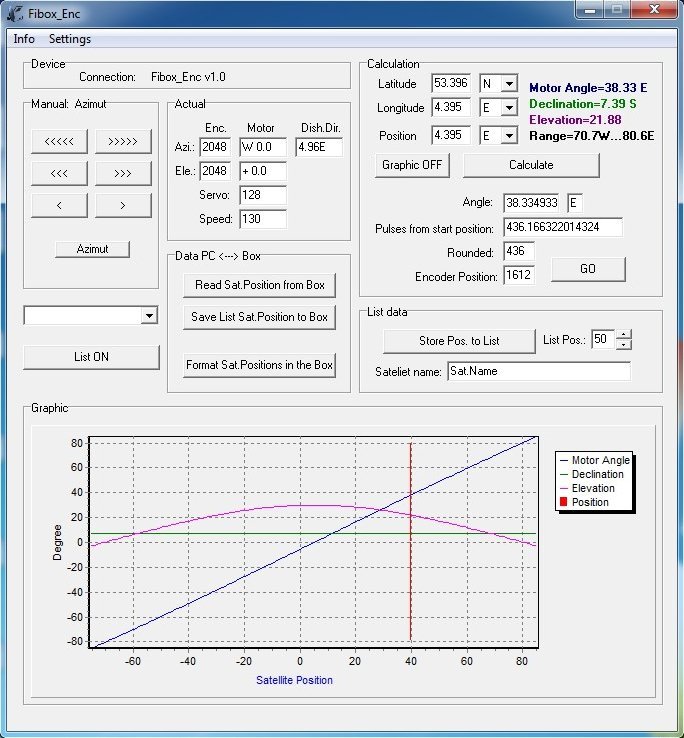The image size is (684, 738).
Task: Nudge dish right with single '>' button
Action: (x=123, y=205)
